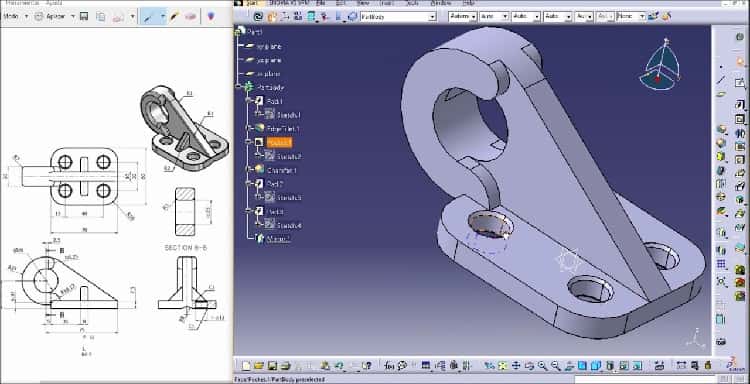Open the formula f(x) tool
This screenshot has width=750, height=384.
(389, 366)
